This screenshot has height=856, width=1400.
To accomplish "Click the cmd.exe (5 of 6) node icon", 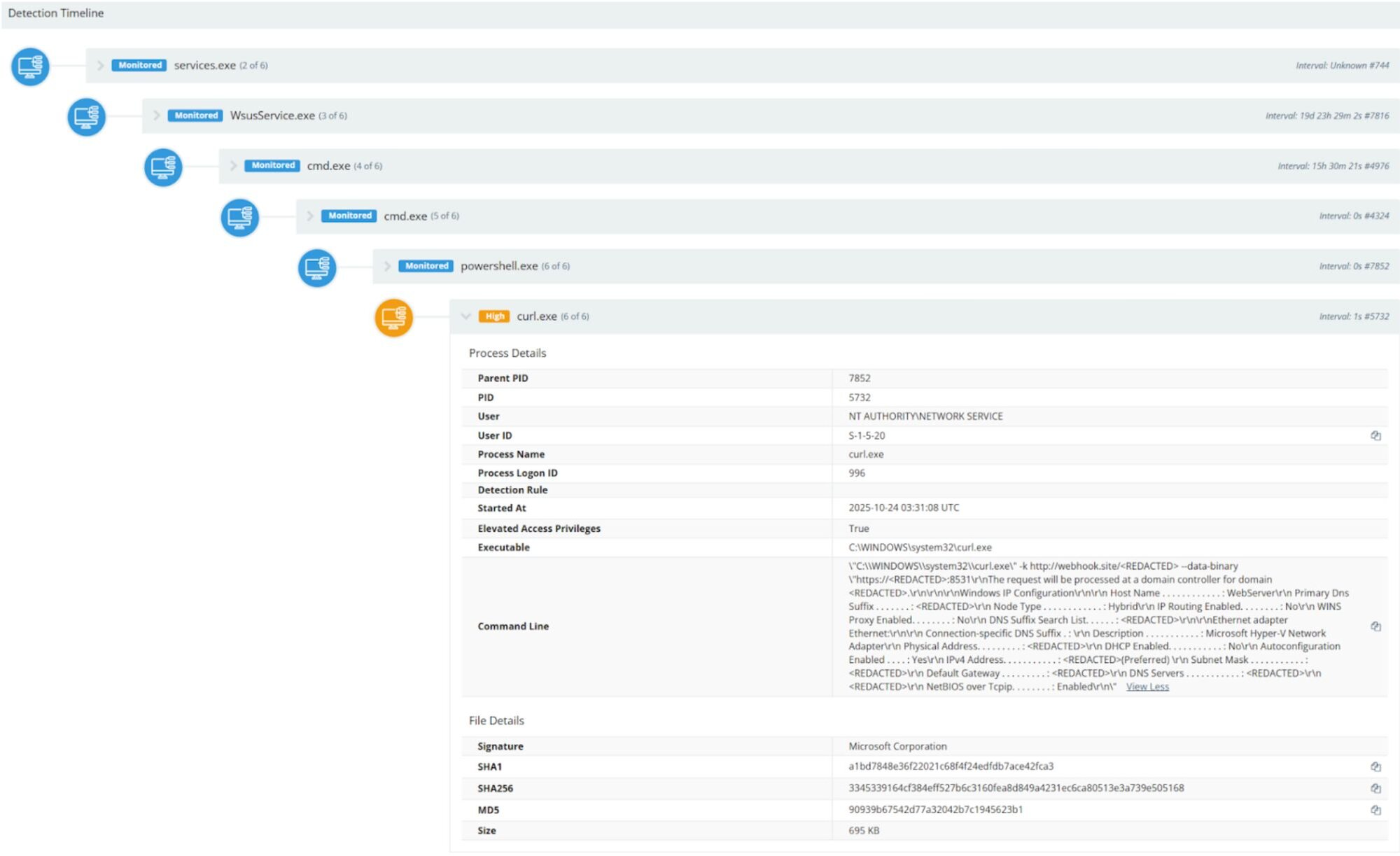I will (239, 218).
